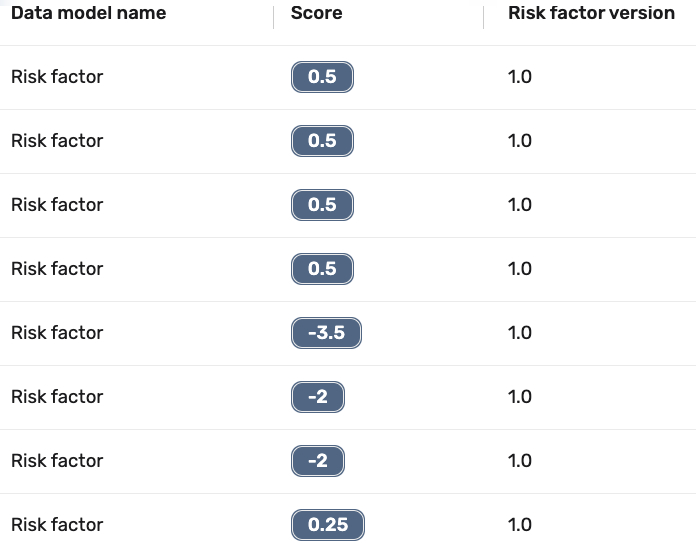Viewport: 696px width, 548px height.
Task: Click version 1.0 in the first row
Action: 520,77
